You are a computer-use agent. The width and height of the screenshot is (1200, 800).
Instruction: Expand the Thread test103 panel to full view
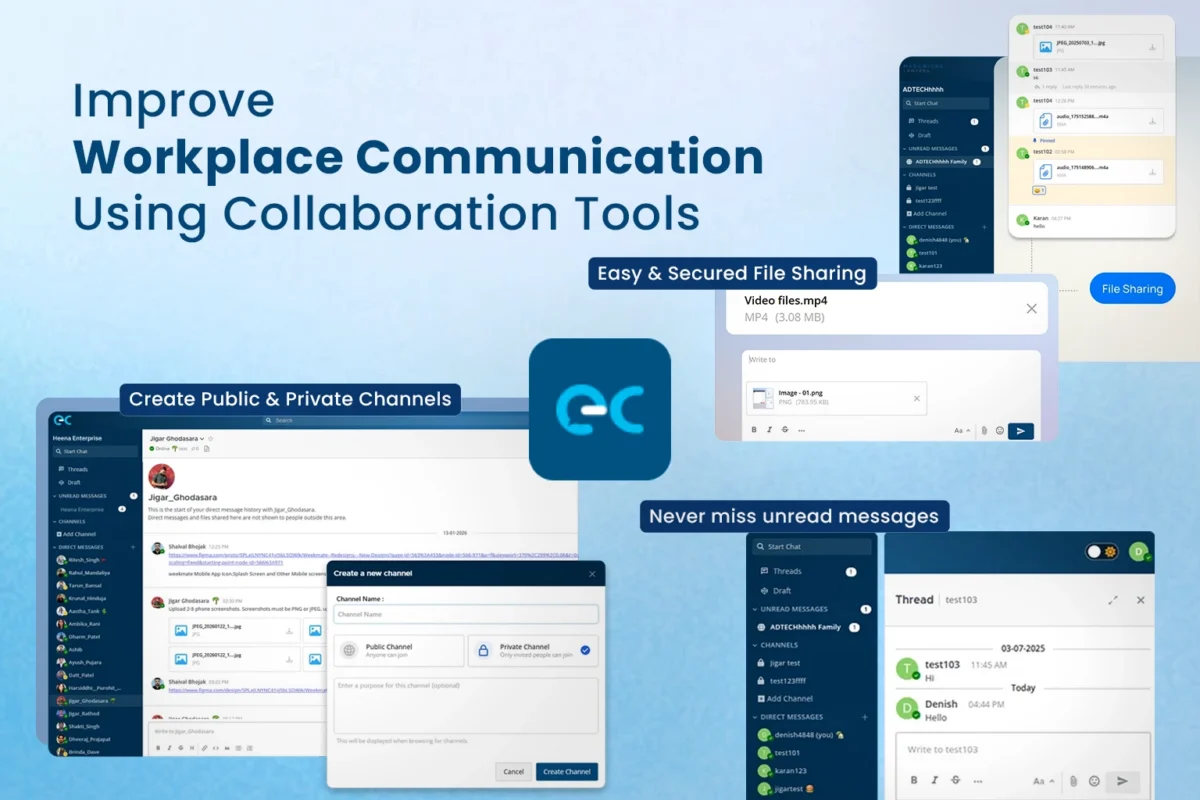pos(1113,600)
